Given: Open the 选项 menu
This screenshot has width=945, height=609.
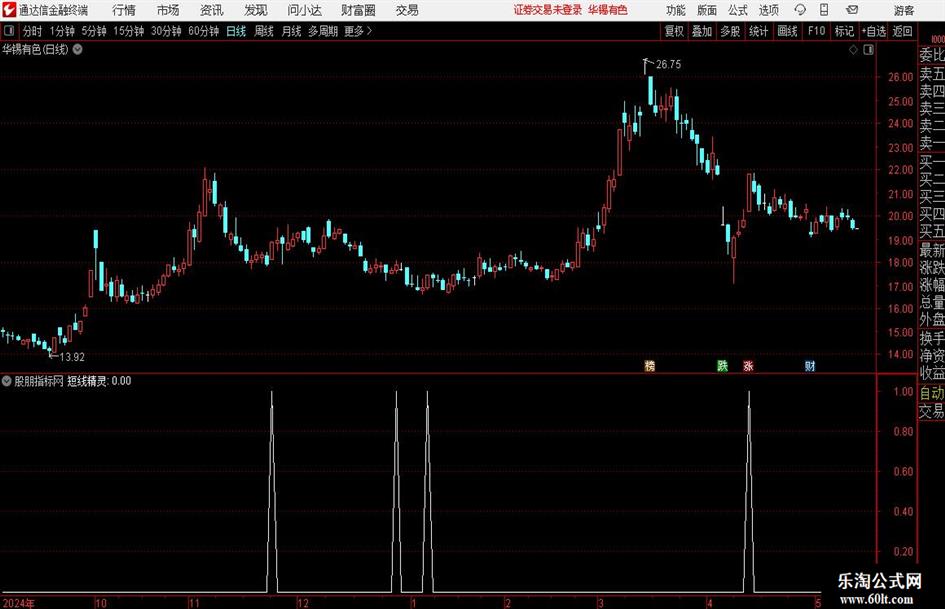Looking at the screenshot, I should coord(768,10).
